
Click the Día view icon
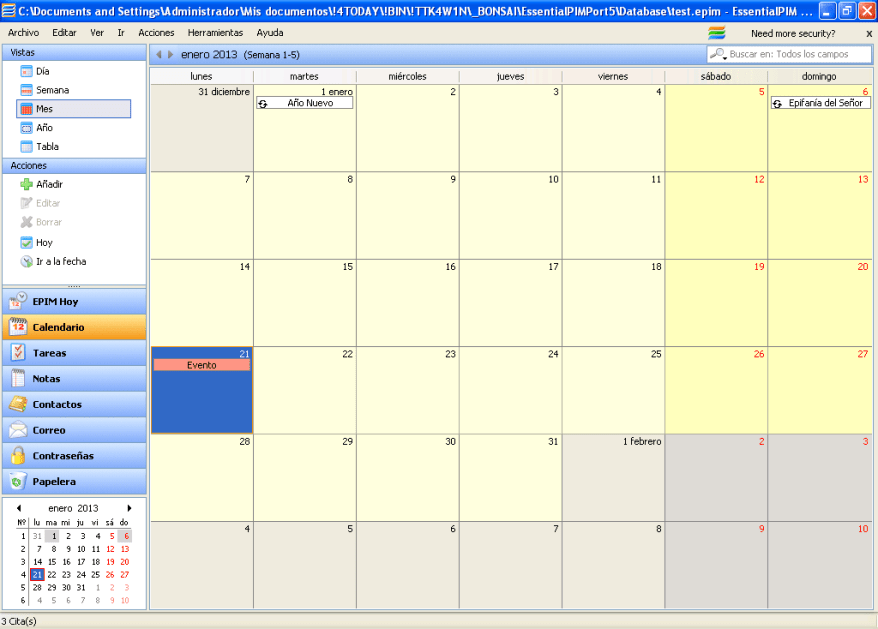pyautogui.click(x=26, y=71)
